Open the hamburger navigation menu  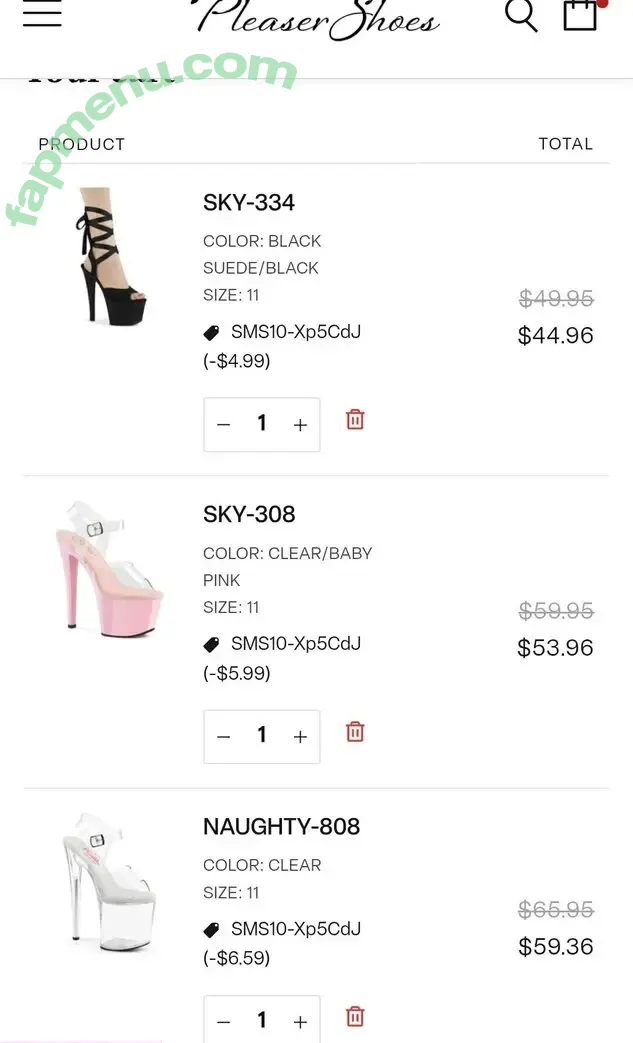tap(42, 14)
